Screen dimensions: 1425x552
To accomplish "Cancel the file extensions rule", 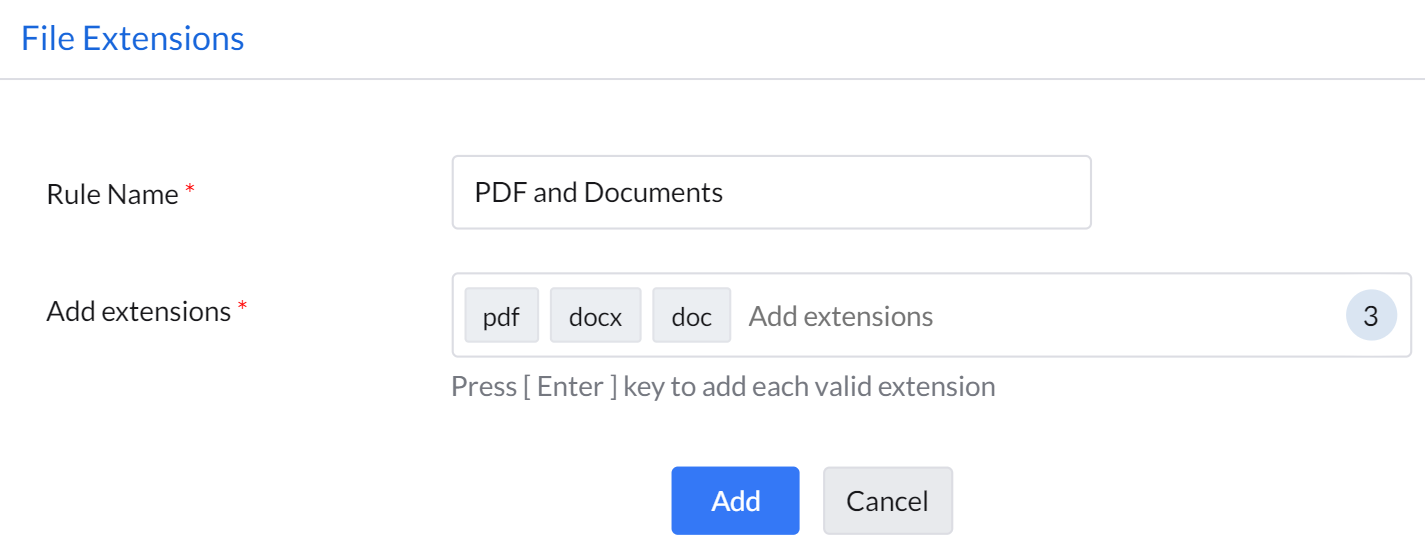I will pos(887,500).
